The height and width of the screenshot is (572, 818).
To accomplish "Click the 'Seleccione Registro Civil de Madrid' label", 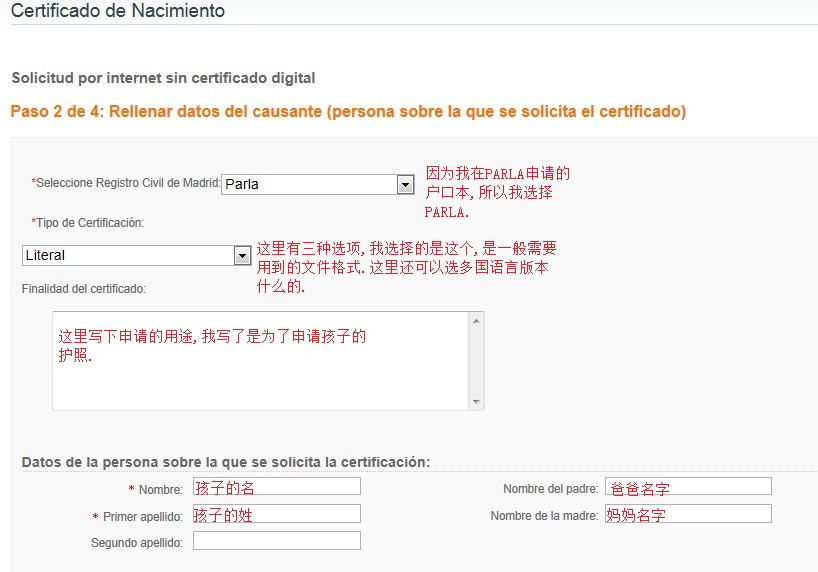I will coord(126,183).
